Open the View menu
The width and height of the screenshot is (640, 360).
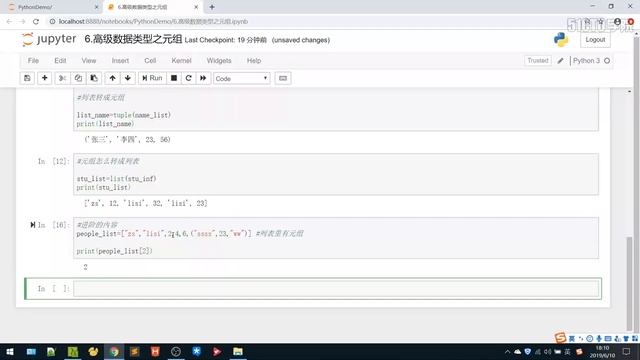(x=89, y=60)
